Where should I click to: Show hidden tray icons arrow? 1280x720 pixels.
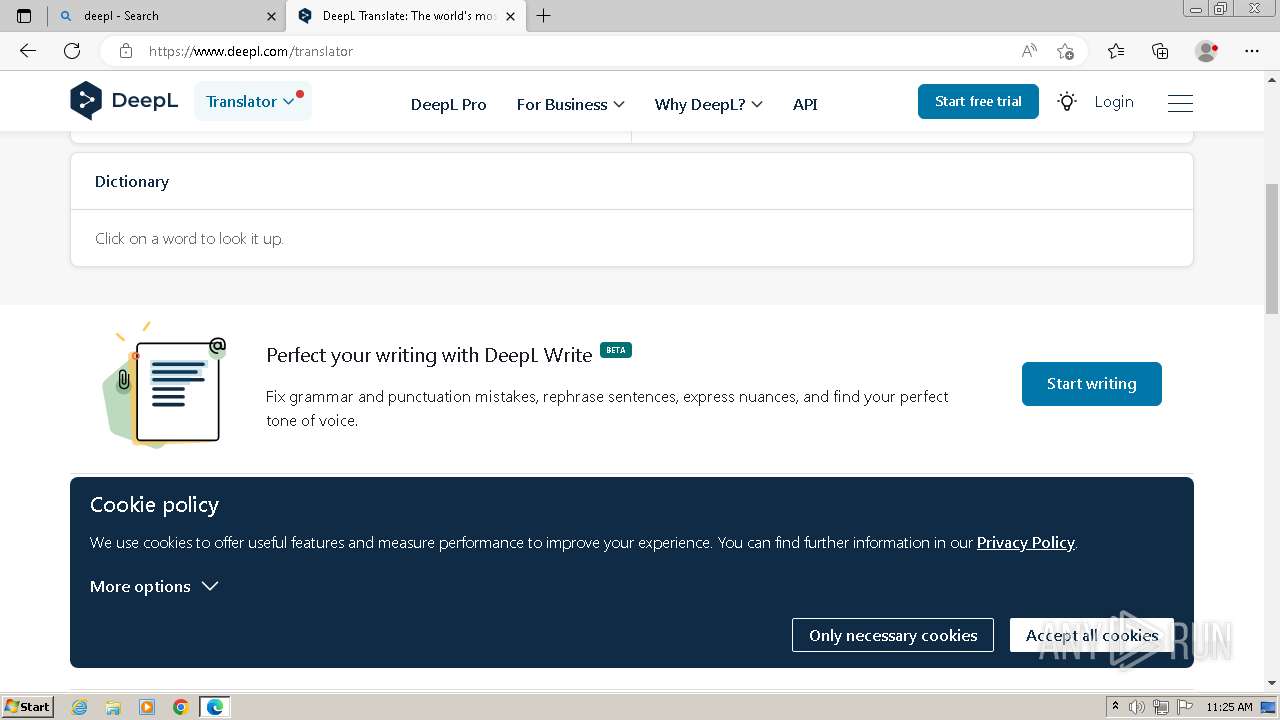click(1115, 707)
